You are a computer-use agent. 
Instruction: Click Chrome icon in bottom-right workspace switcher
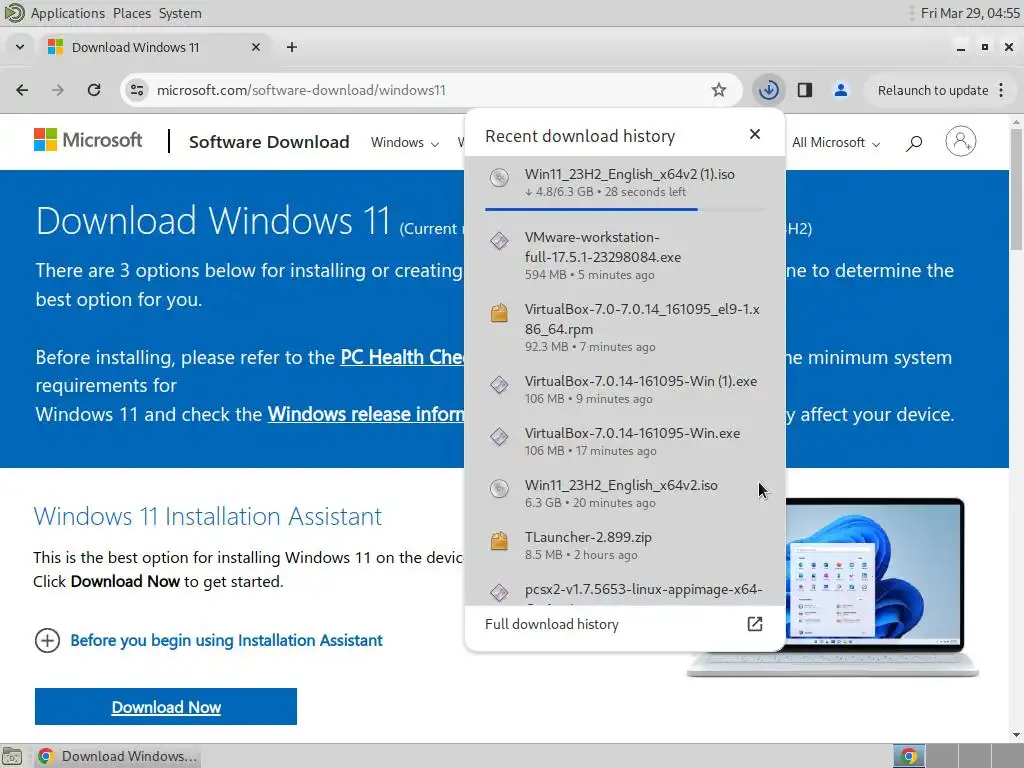coord(909,756)
